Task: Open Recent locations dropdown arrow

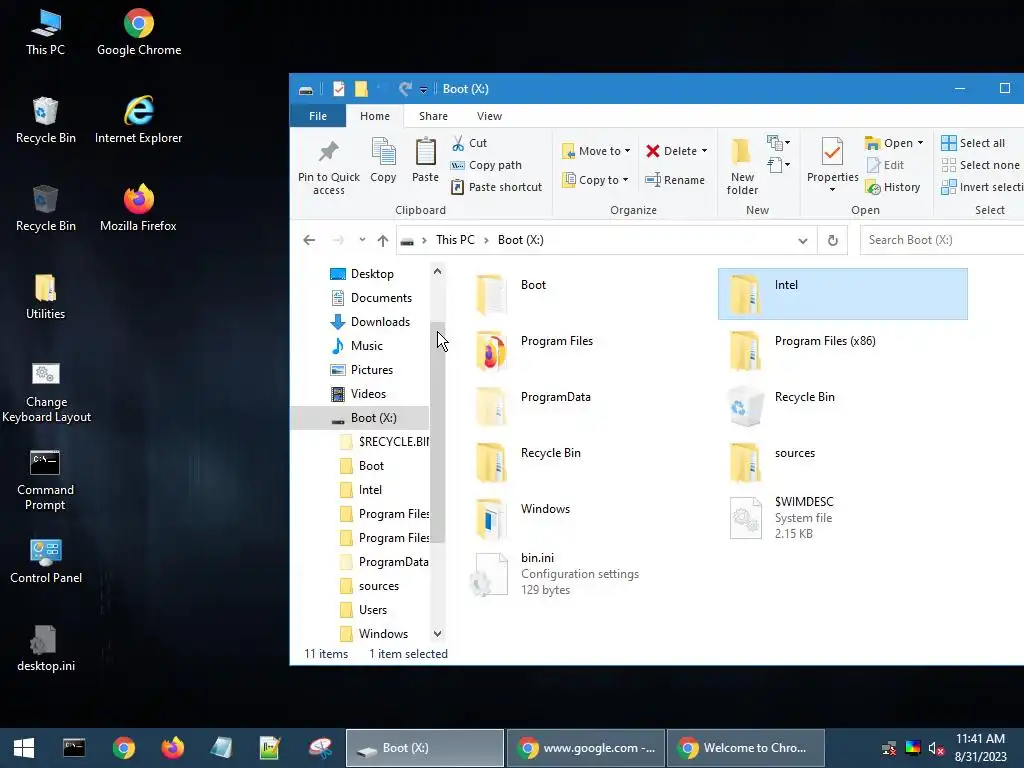Action: (362, 240)
